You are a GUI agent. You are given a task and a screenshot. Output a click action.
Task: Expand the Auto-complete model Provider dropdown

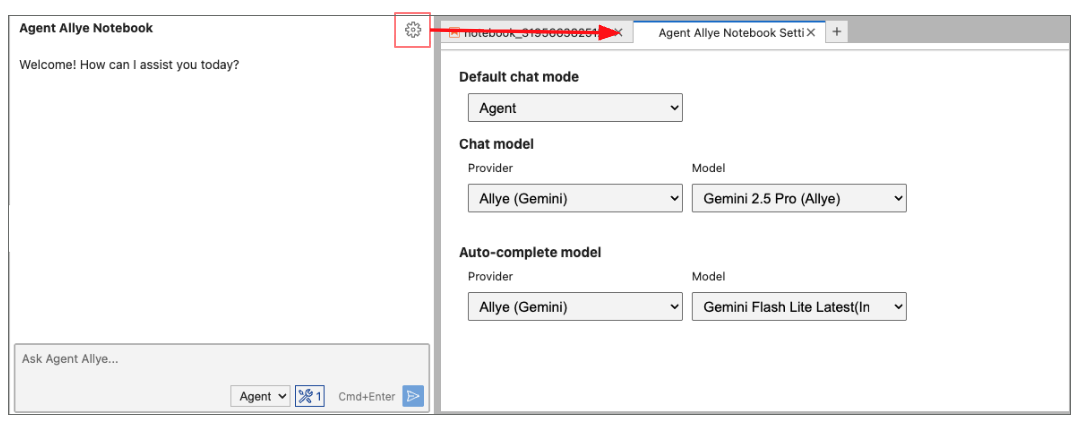[575, 307]
